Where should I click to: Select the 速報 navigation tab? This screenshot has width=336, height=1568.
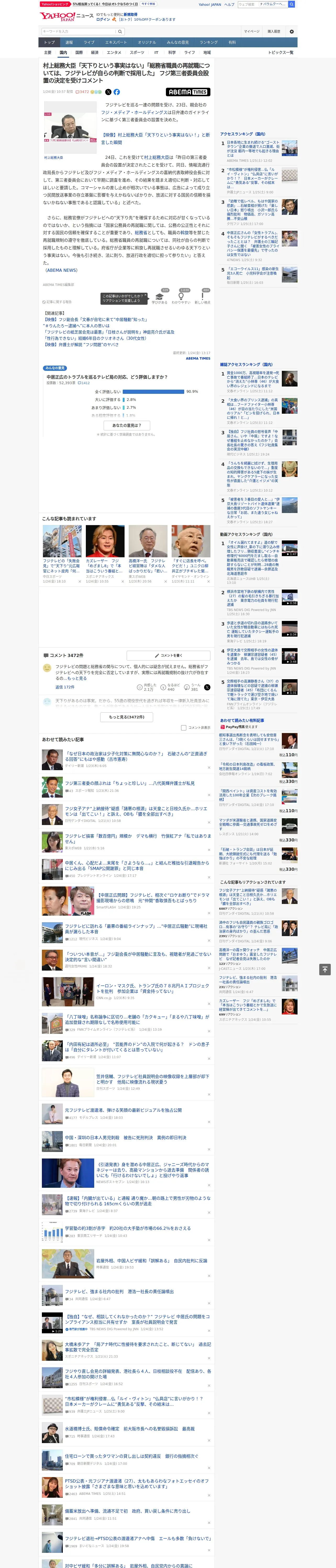click(x=69, y=43)
